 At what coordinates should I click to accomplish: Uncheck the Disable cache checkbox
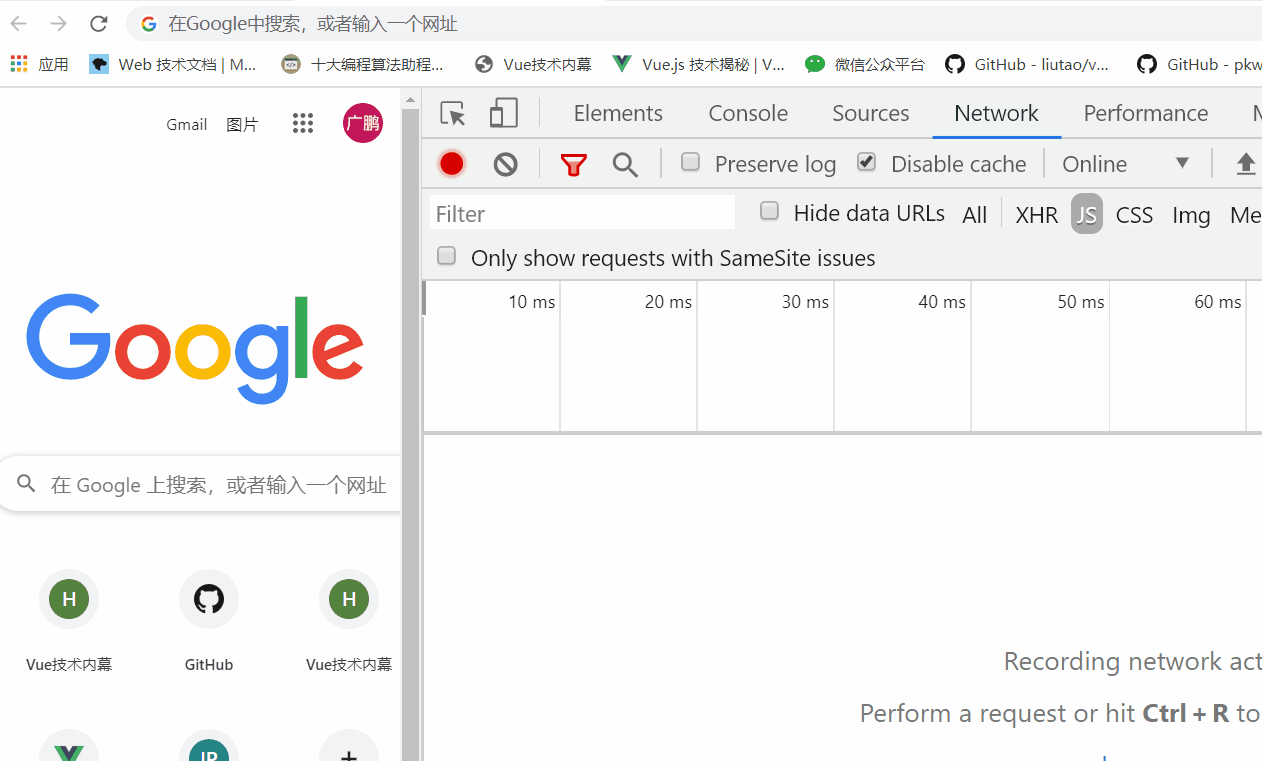(866, 162)
